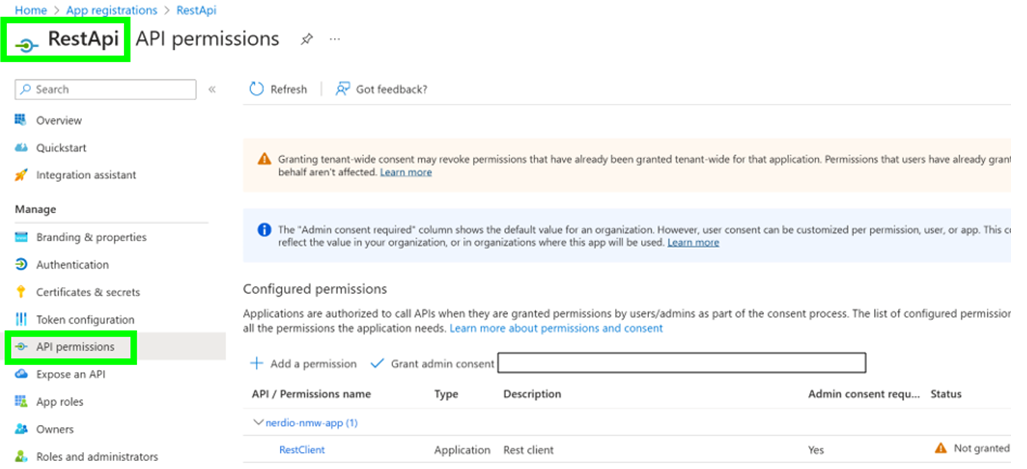
Task: Open Overview in the sidebar
Action: pyautogui.click(x=59, y=121)
